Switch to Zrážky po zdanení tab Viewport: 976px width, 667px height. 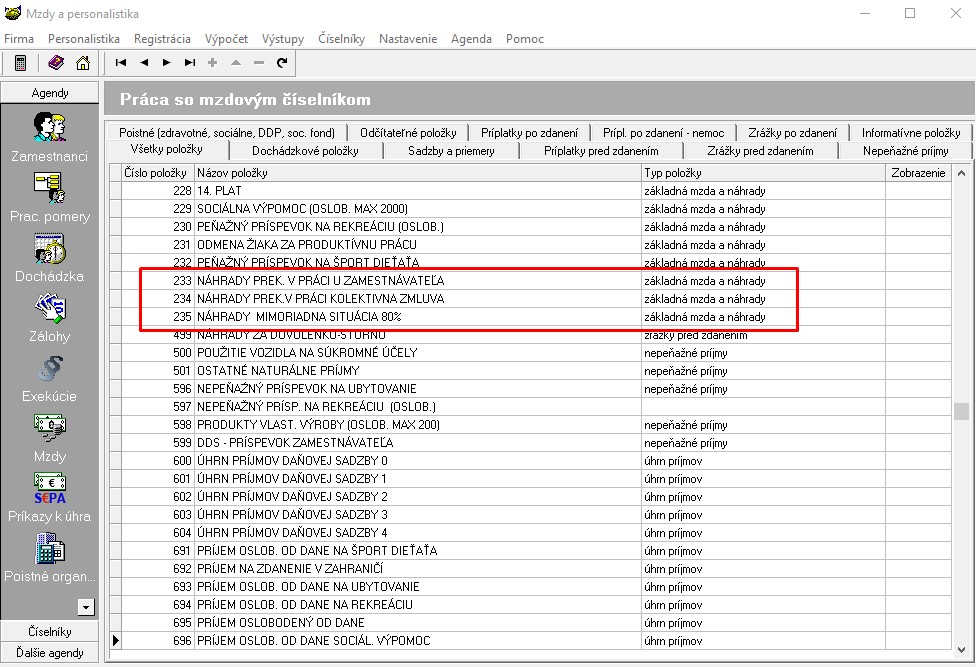pyautogui.click(x=792, y=133)
